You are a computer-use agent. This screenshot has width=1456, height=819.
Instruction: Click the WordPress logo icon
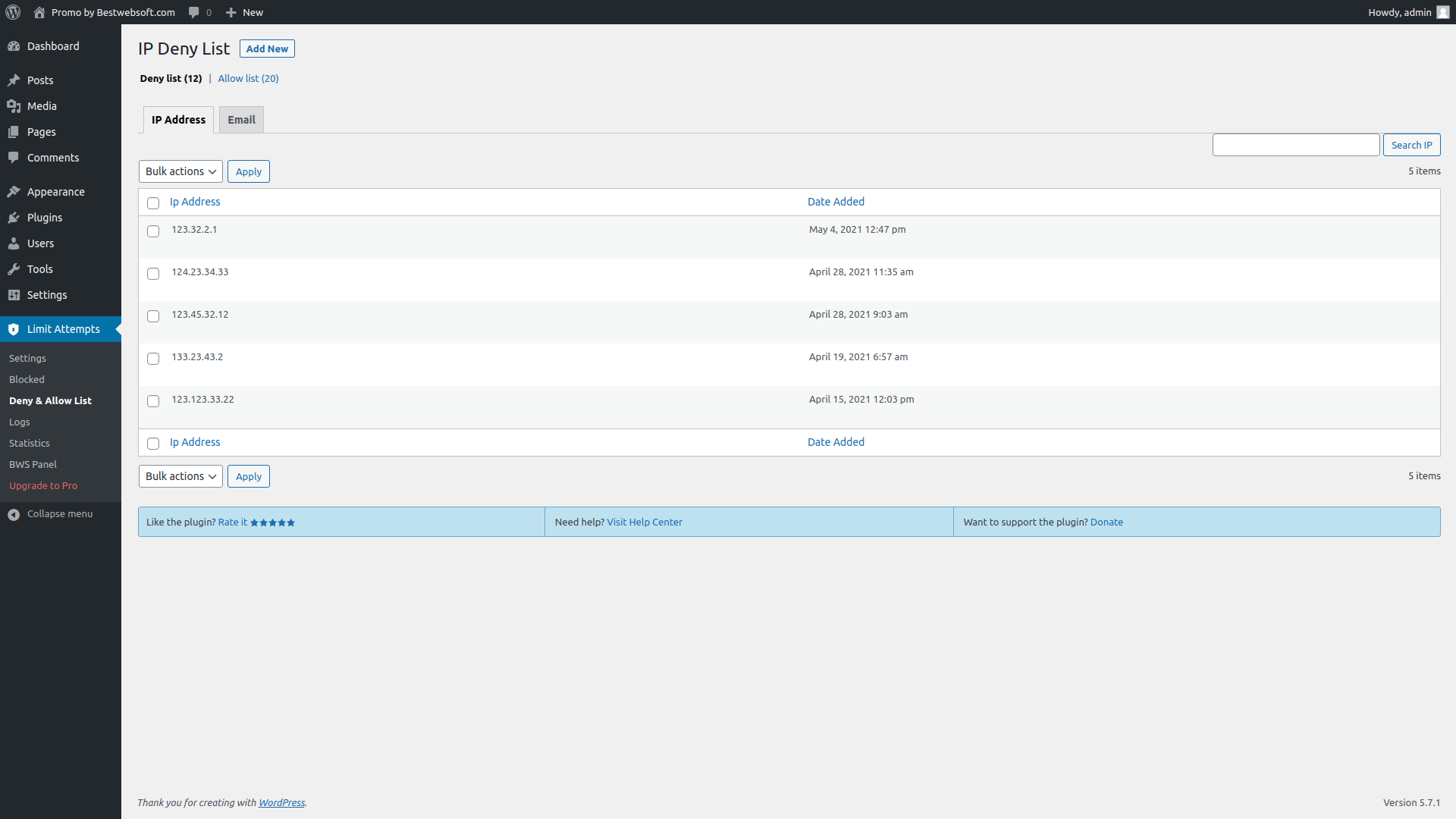[13, 12]
